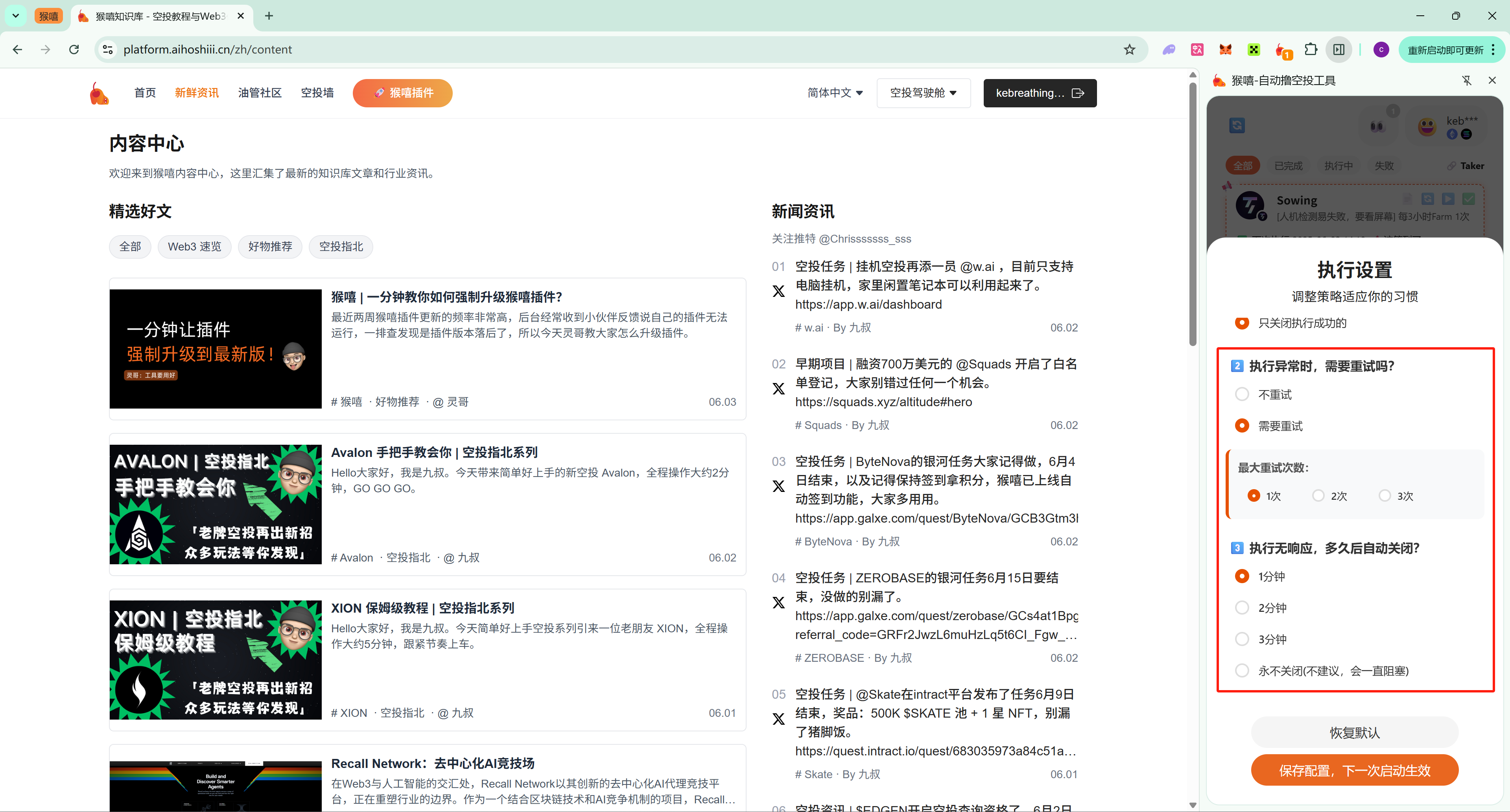
Task: Click the 猴嘻 tab group label
Action: (49, 16)
